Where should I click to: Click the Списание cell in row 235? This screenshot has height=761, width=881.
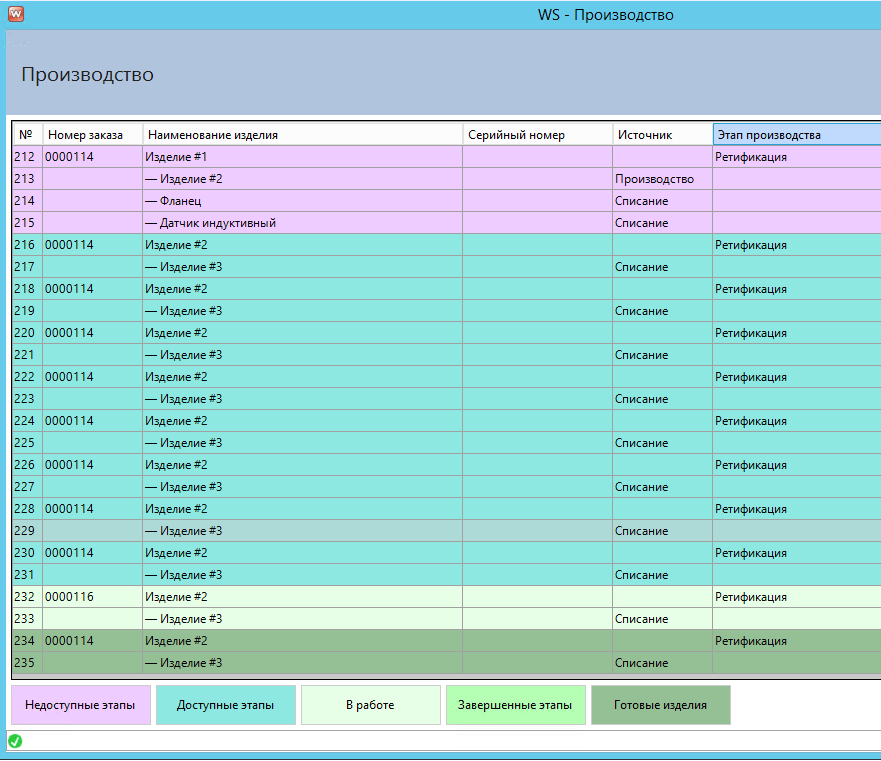(663, 663)
